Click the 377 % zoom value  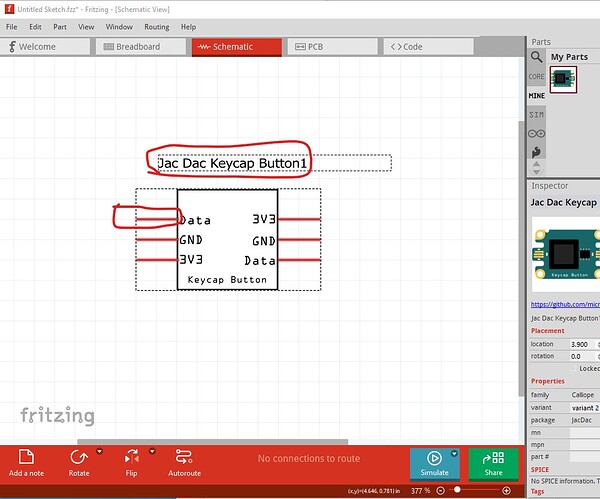pyautogui.click(x=420, y=491)
